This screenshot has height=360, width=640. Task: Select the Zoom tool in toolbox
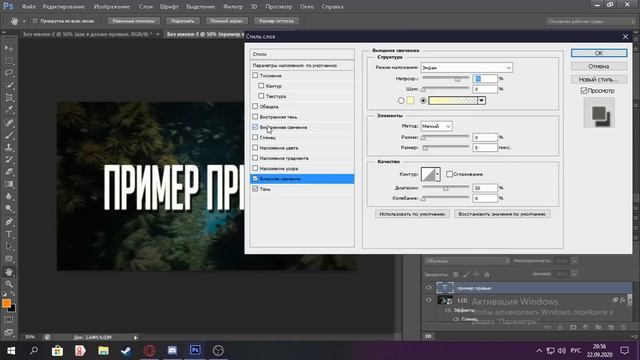pos(9,284)
